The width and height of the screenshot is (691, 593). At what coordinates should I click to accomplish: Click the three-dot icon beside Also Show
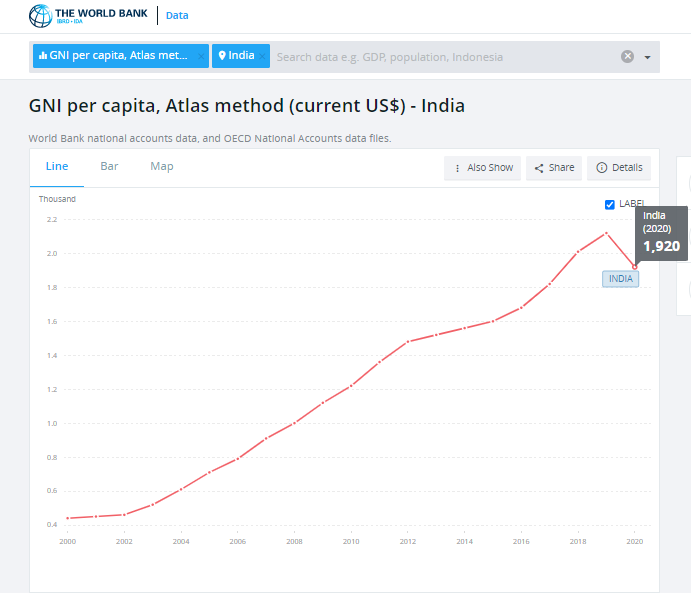pos(457,168)
